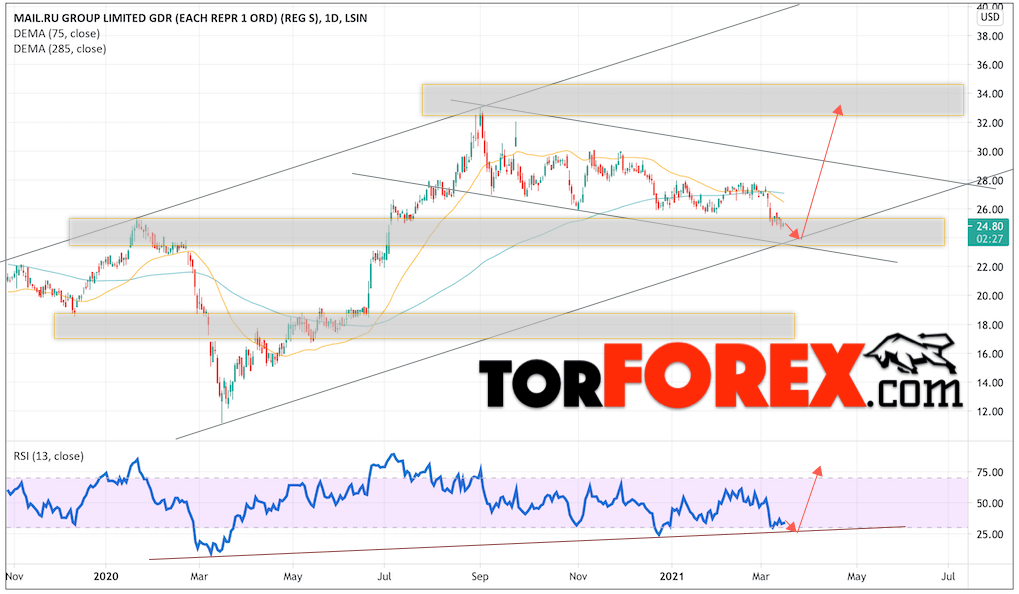
Task: Click the RSI 75.00 scale value
Action: click(x=989, y=472)
